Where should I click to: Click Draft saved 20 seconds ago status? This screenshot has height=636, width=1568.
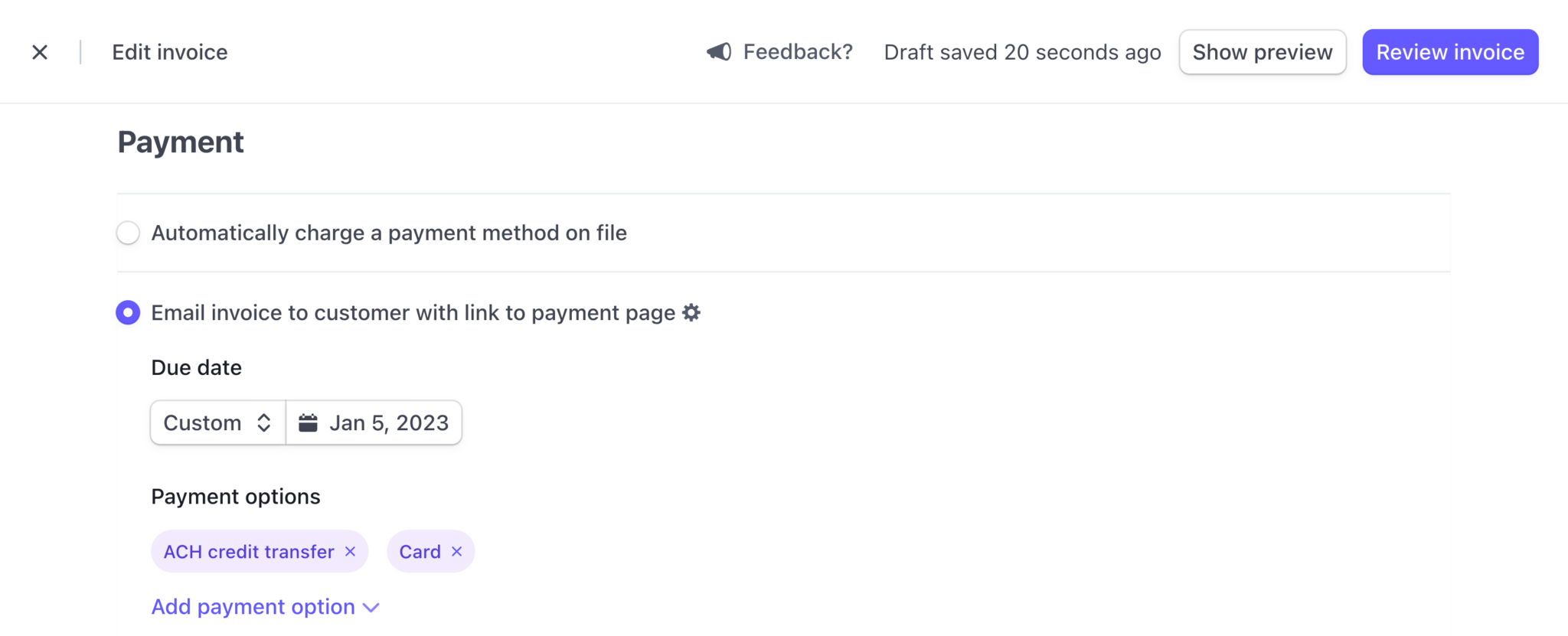(x=1022, y=51)
